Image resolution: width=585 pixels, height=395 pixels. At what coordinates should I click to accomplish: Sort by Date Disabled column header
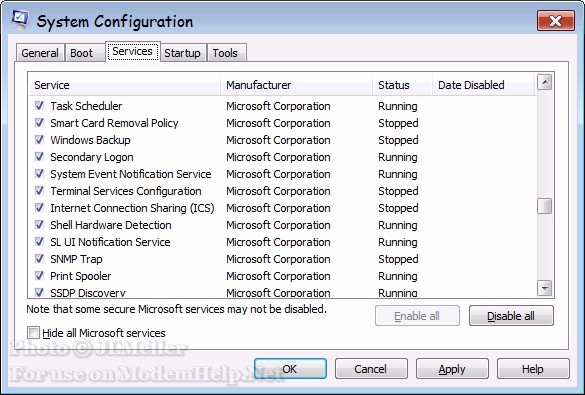484,85
